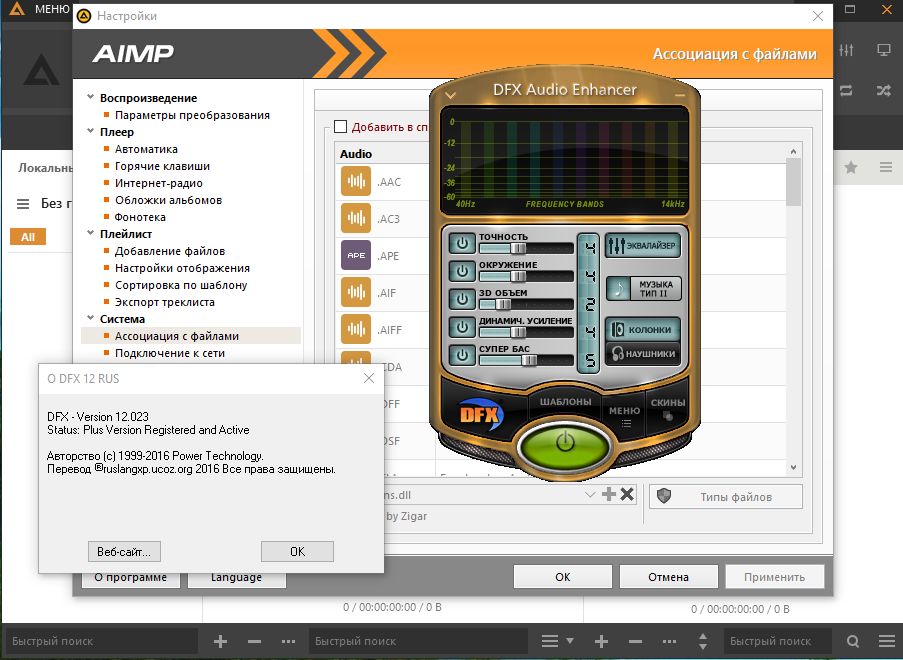903x660 pixels.
Task: Toggle the 3D Объем power button
Action: click(462, 299)
